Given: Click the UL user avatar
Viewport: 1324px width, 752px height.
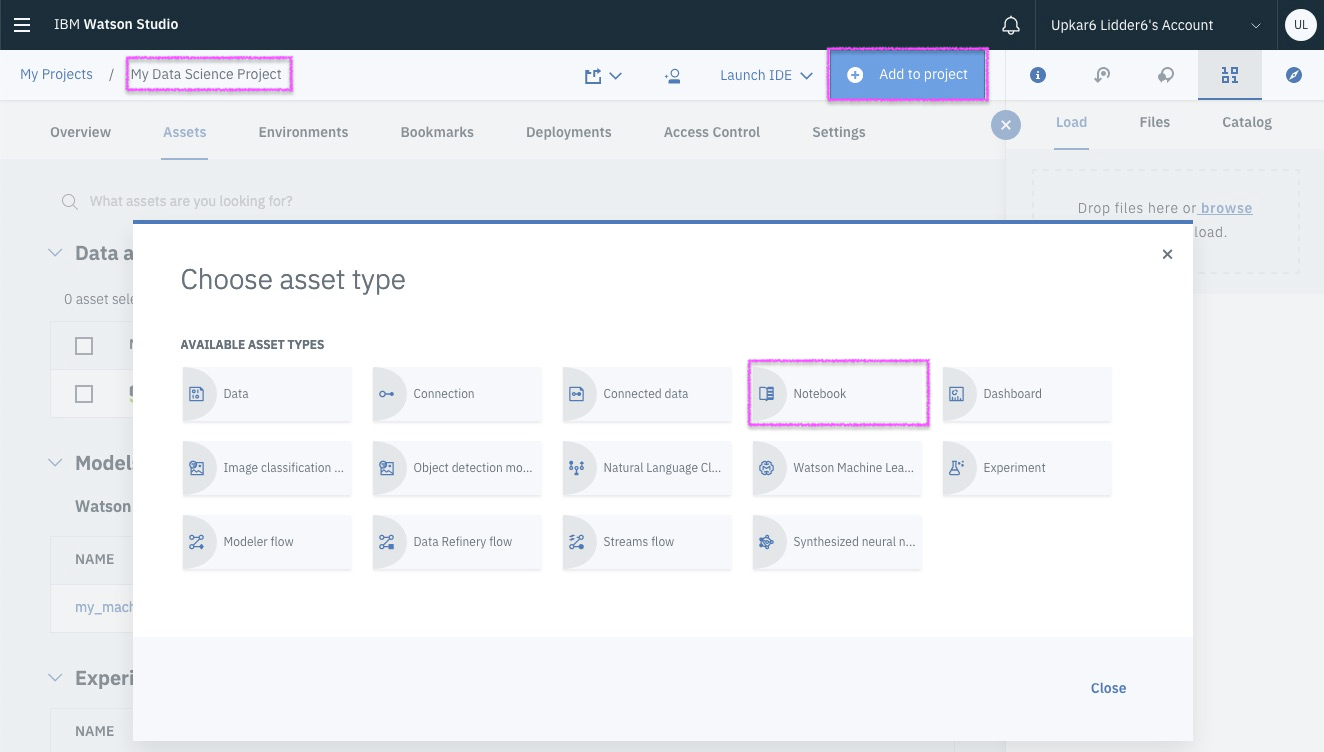Looking at the screenshot, I should point(1300,25).
